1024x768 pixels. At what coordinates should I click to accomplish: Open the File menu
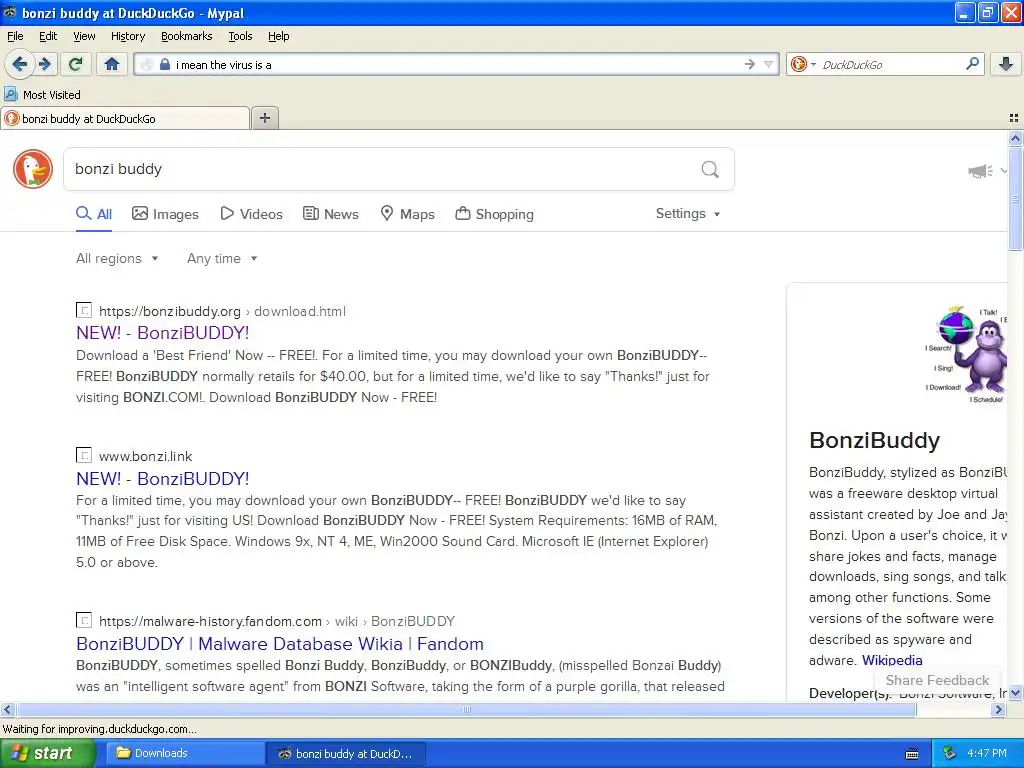[15, 36]
